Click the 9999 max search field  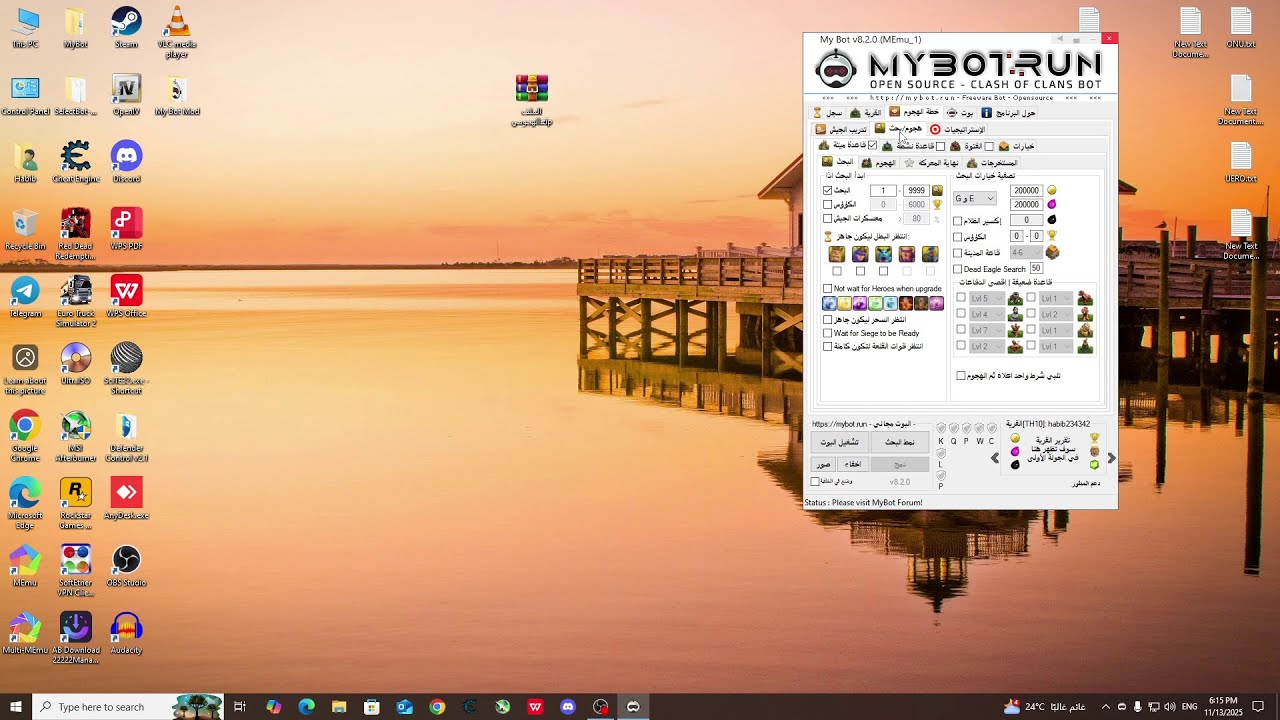point(915,190)
